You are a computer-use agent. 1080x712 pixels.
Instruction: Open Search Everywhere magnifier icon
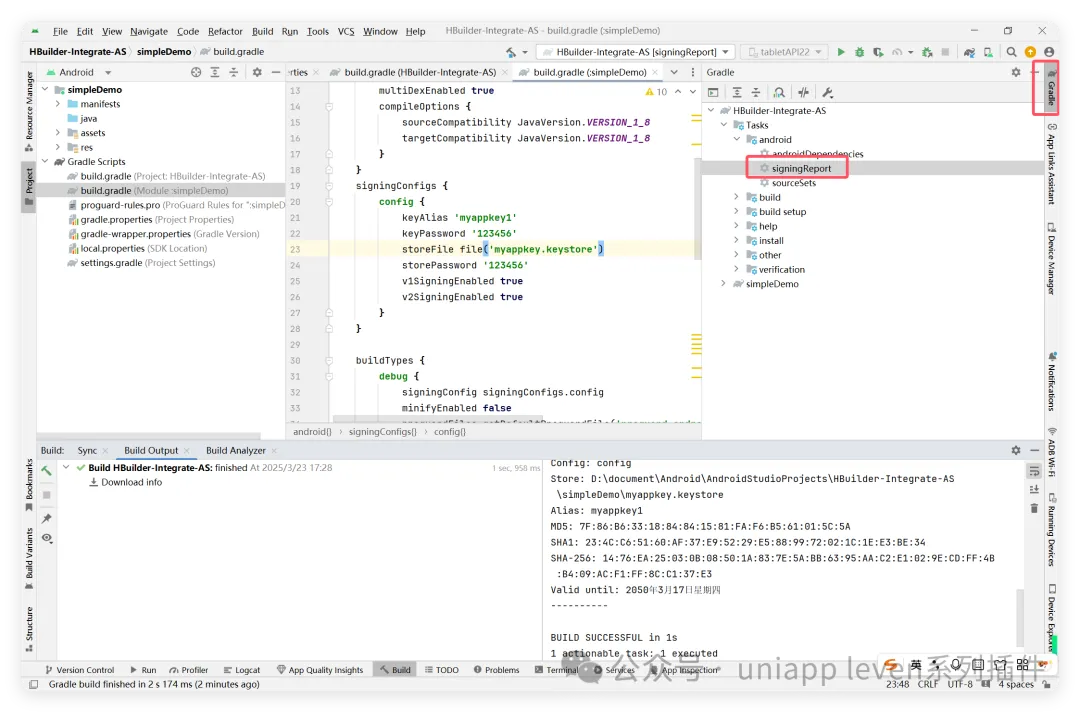[1011, 52]
